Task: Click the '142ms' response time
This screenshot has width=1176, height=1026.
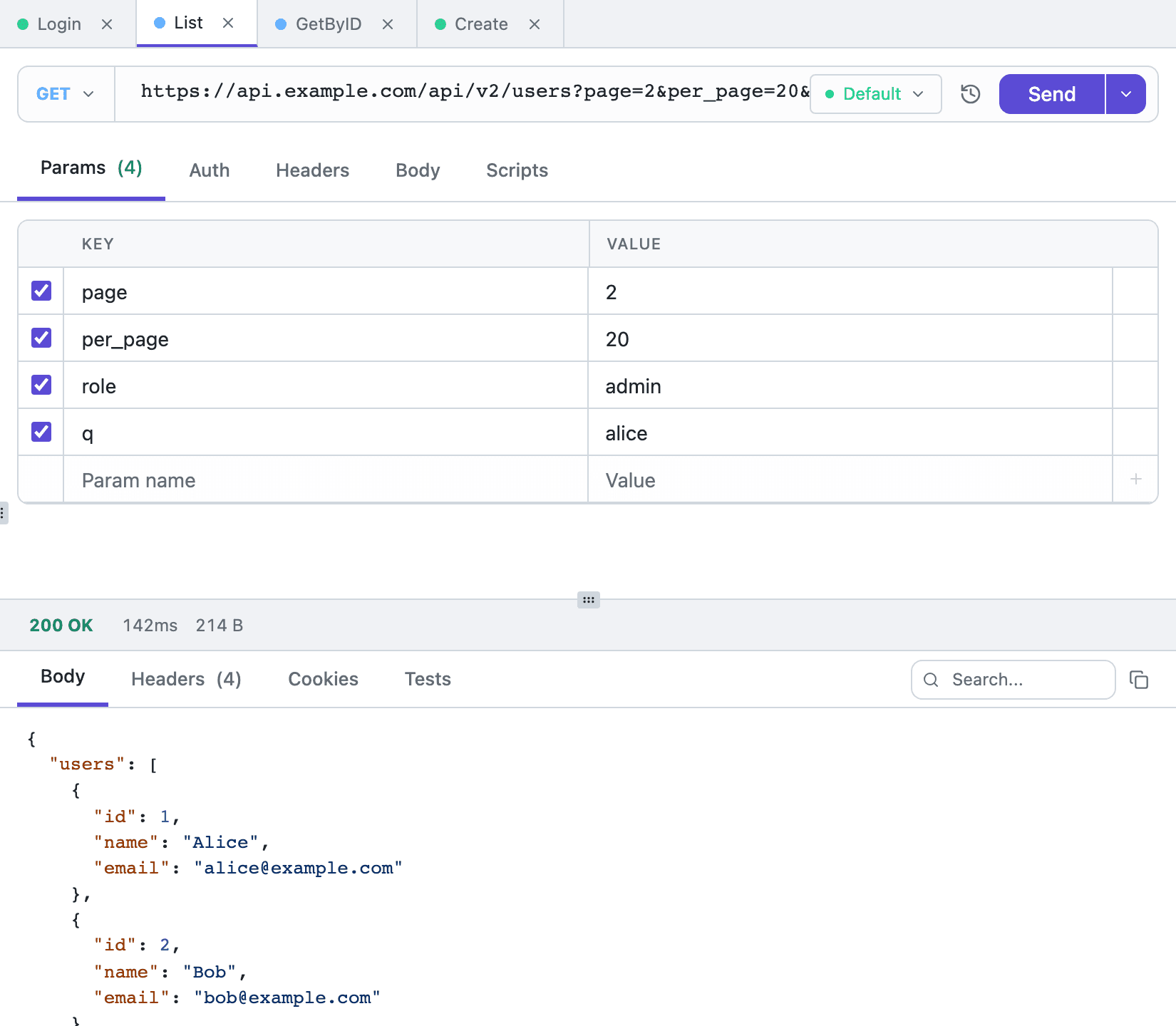Action: [150, 626]
